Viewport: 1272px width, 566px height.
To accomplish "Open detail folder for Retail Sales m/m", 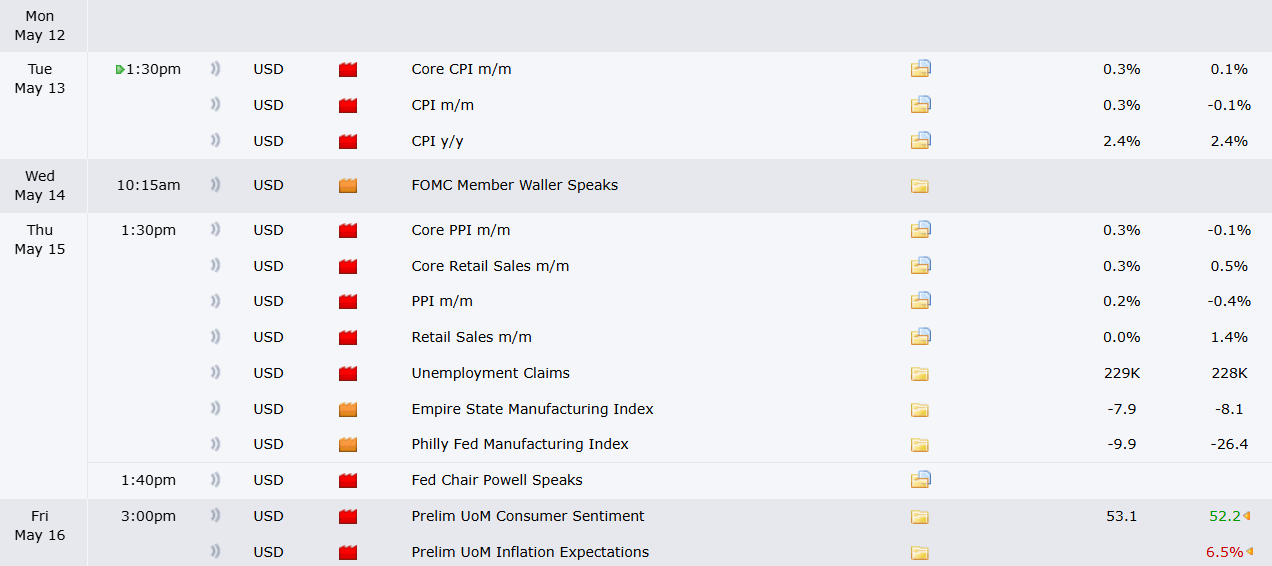I will (x=921, y=337).
